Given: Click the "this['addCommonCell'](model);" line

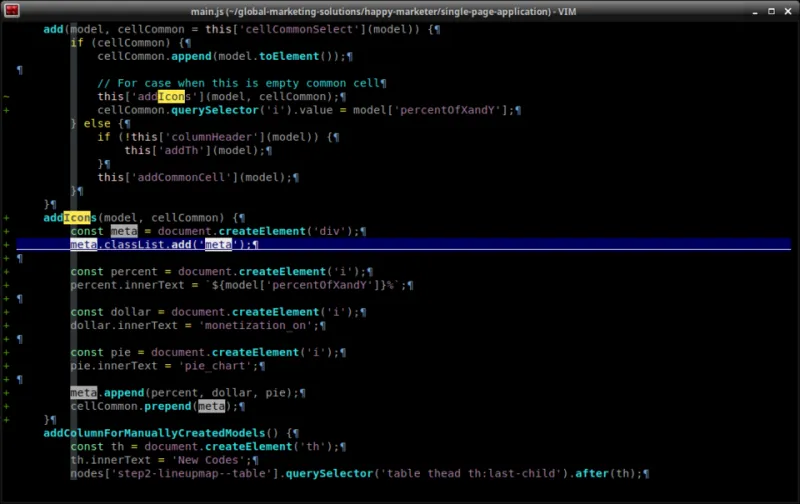Looking at the screenshot, I should 198,178.
